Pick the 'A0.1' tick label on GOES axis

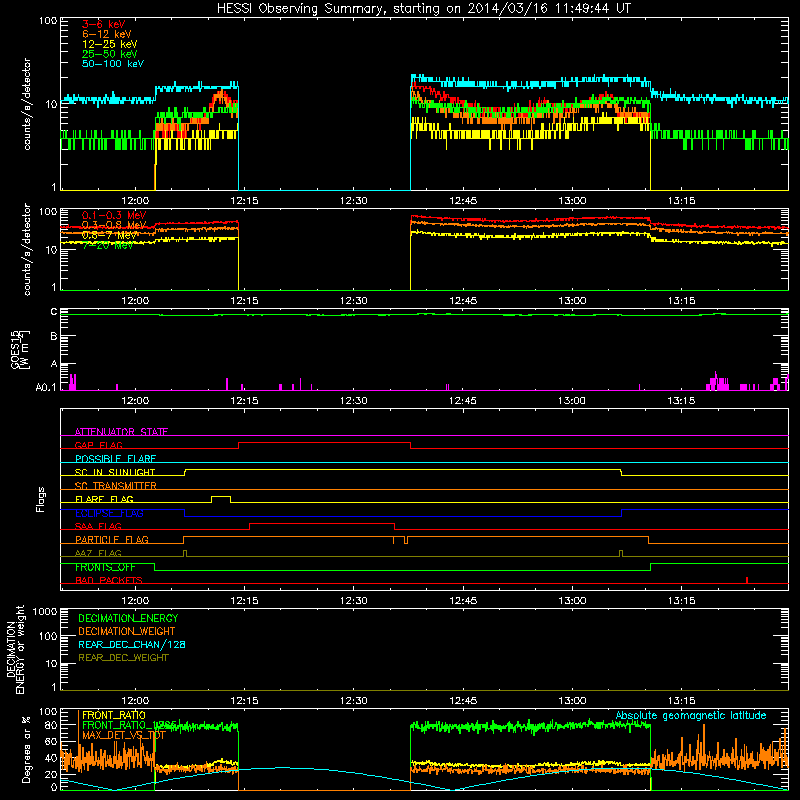(46, 388)
